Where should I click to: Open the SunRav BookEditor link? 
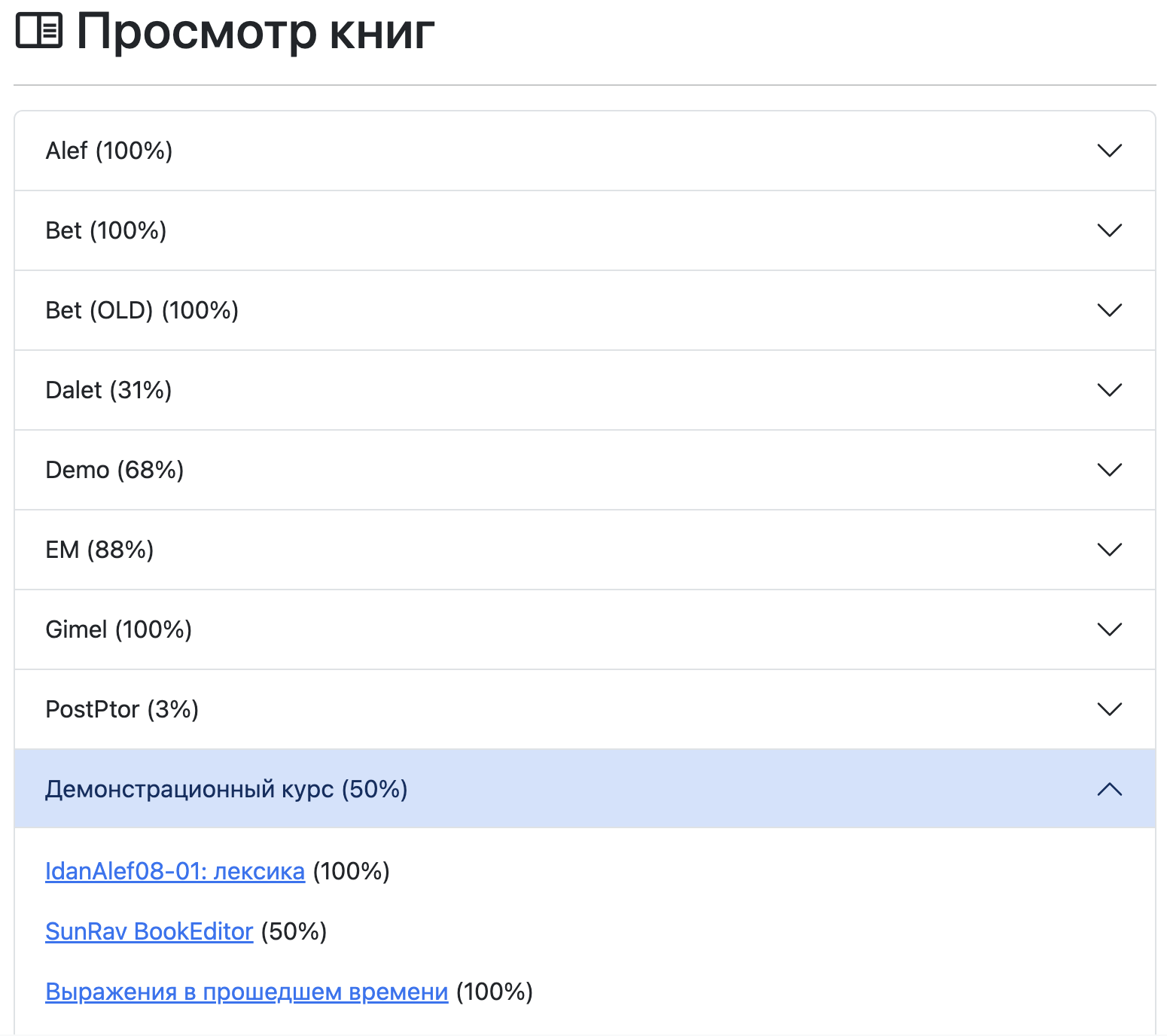149,931
